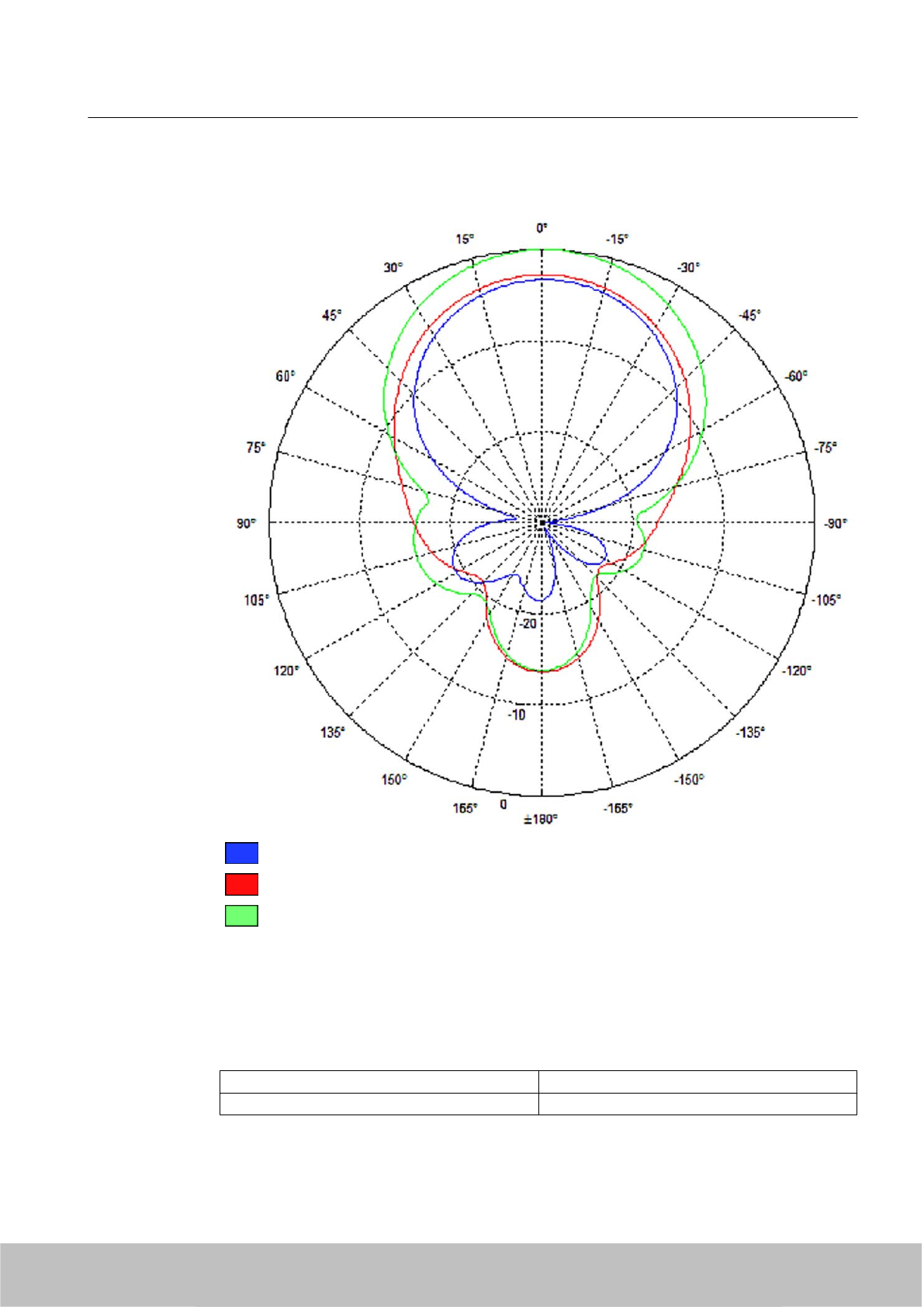
Task: Click the 105° angle label
Action: 257,600
